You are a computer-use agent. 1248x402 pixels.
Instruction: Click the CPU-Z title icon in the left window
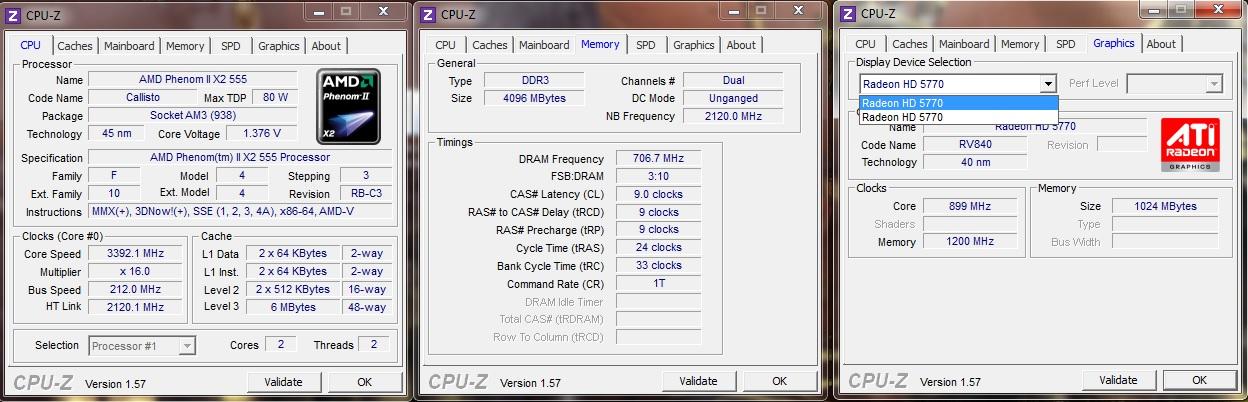14,13
